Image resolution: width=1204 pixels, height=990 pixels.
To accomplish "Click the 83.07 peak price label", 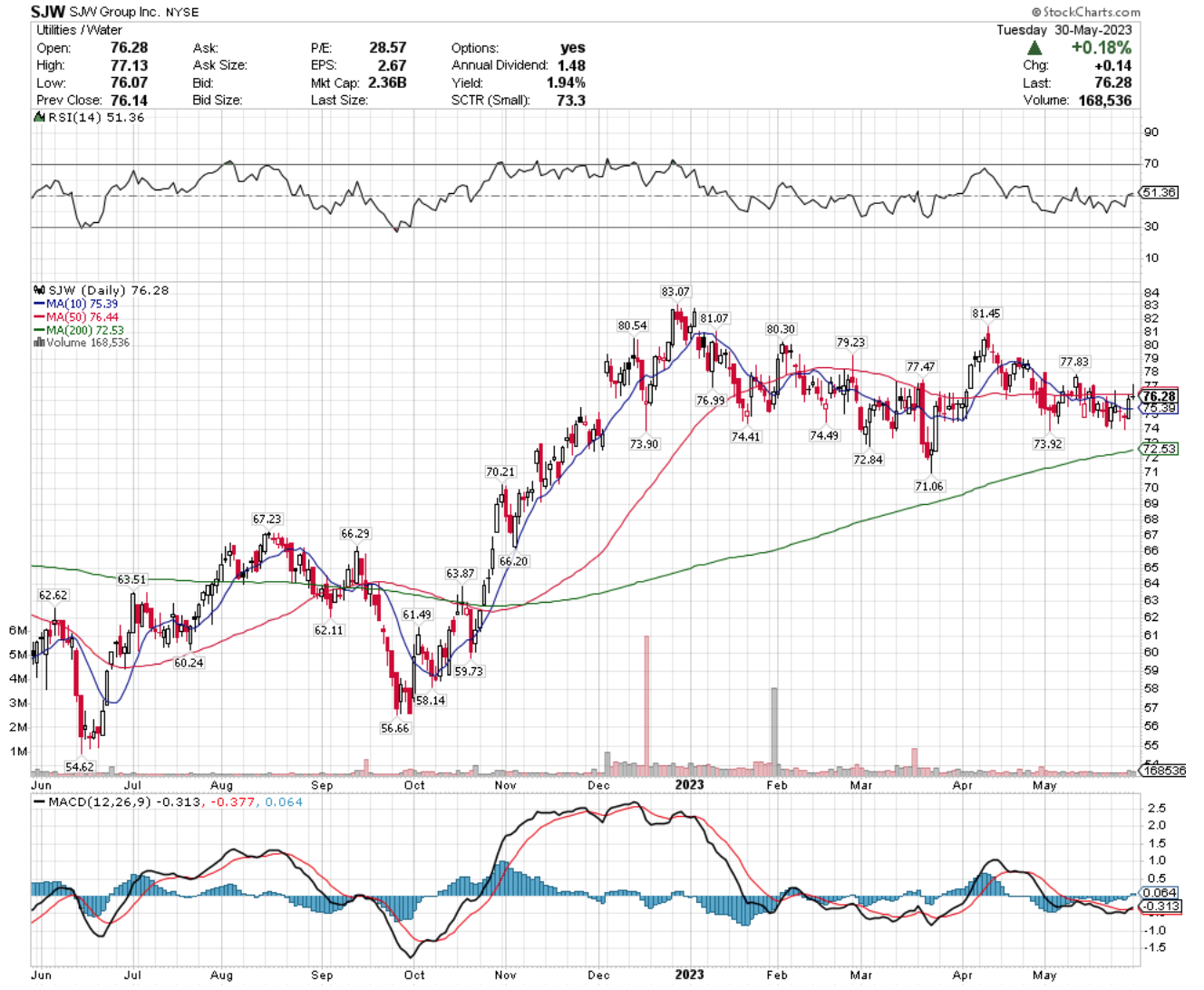I will pyautogui.click(x=675, y=292).
